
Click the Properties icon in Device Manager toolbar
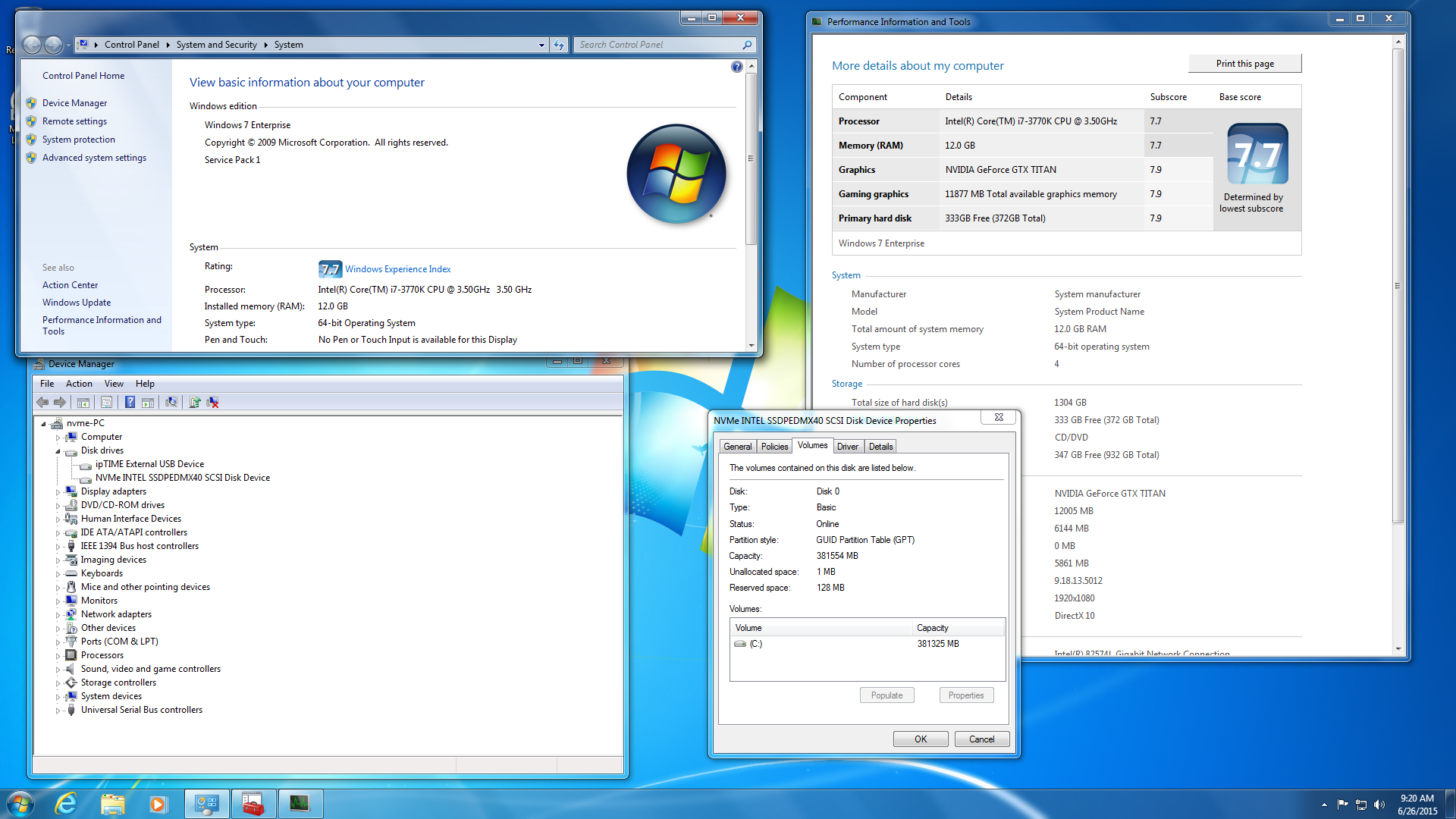(106, 403)
